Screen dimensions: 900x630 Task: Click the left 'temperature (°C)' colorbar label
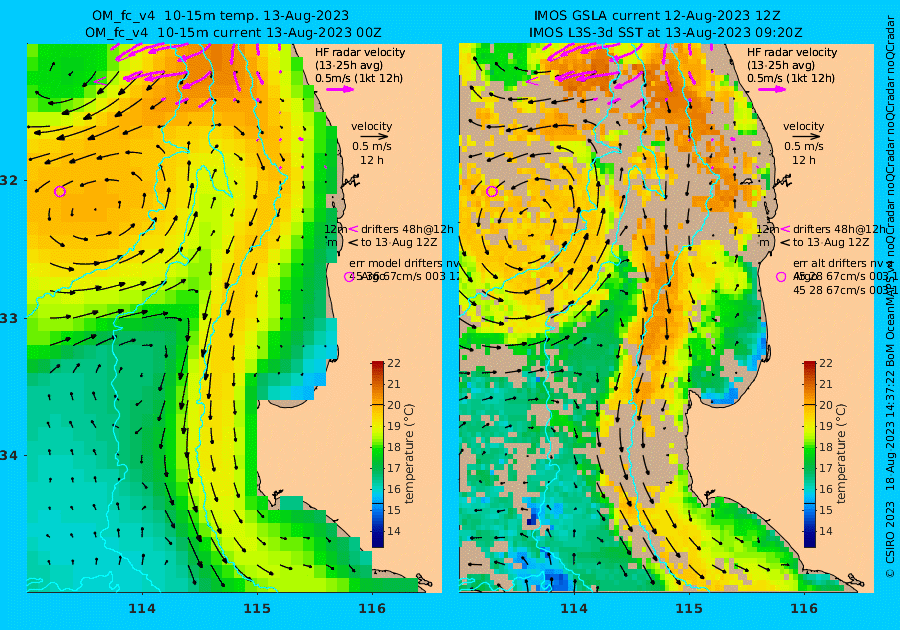click(409, 453)
